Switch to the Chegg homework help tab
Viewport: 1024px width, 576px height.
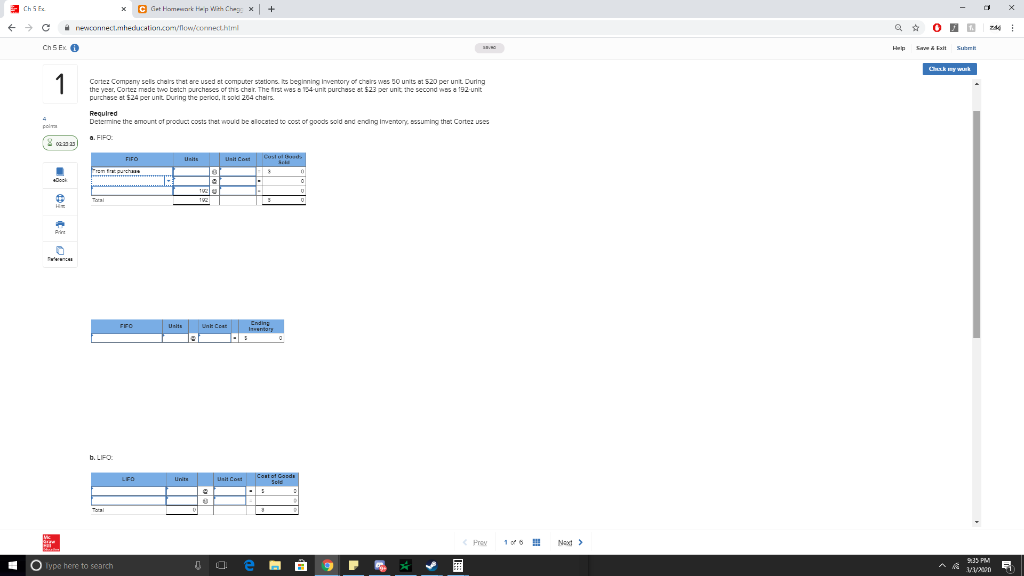pyautogui.click(x=193, y=7)
